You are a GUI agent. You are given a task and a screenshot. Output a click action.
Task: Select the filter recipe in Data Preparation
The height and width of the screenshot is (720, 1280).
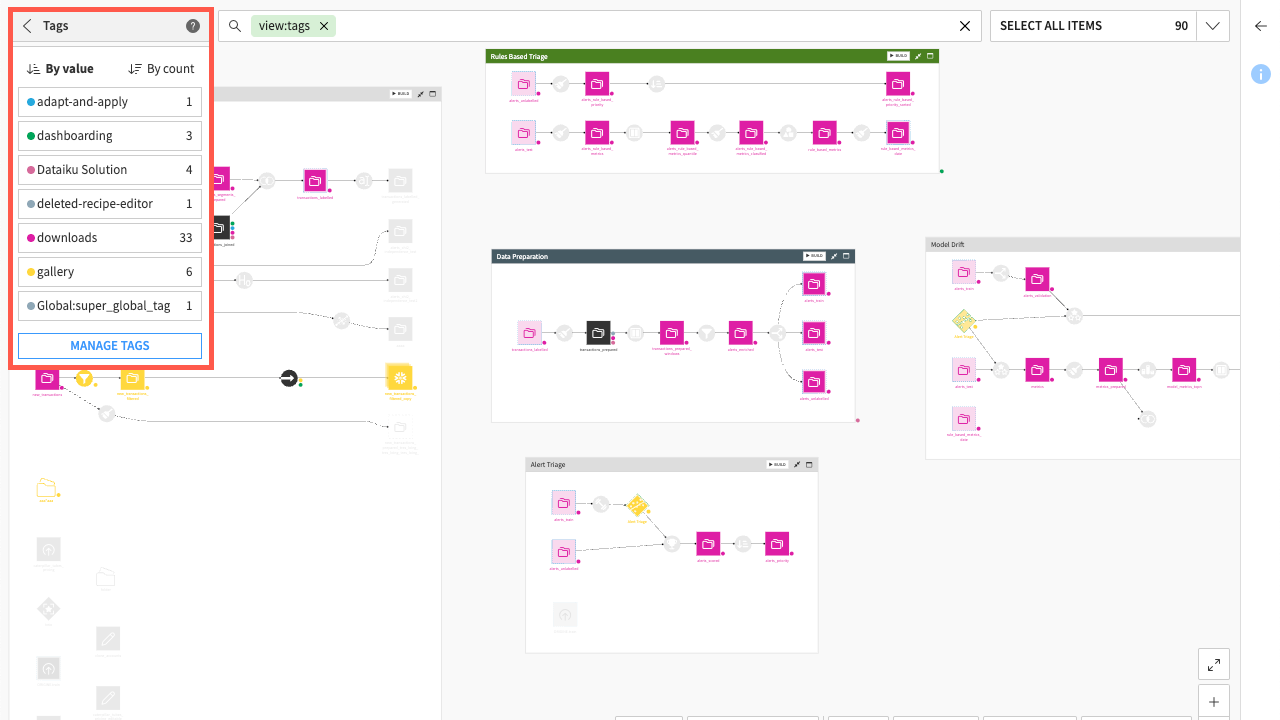[707, 333]
